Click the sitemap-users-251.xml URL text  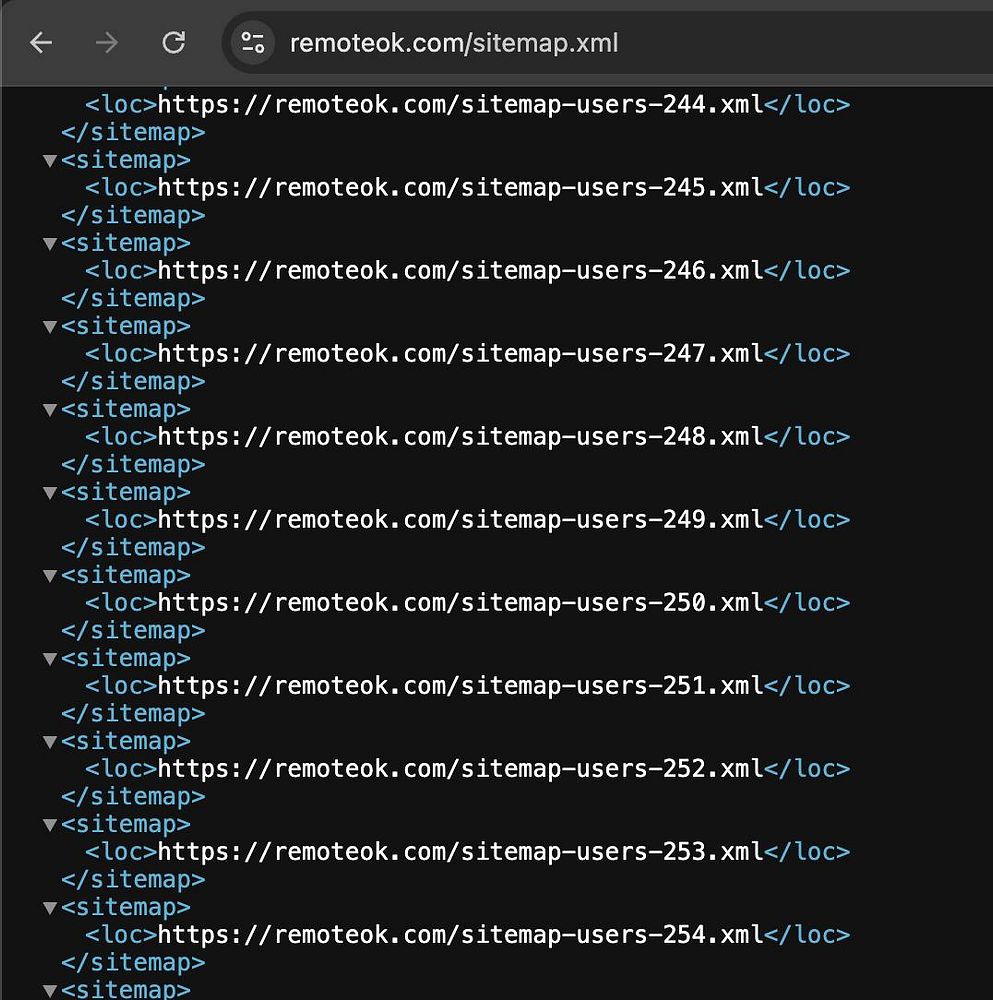pyautogui.click(x=460, y=686)
